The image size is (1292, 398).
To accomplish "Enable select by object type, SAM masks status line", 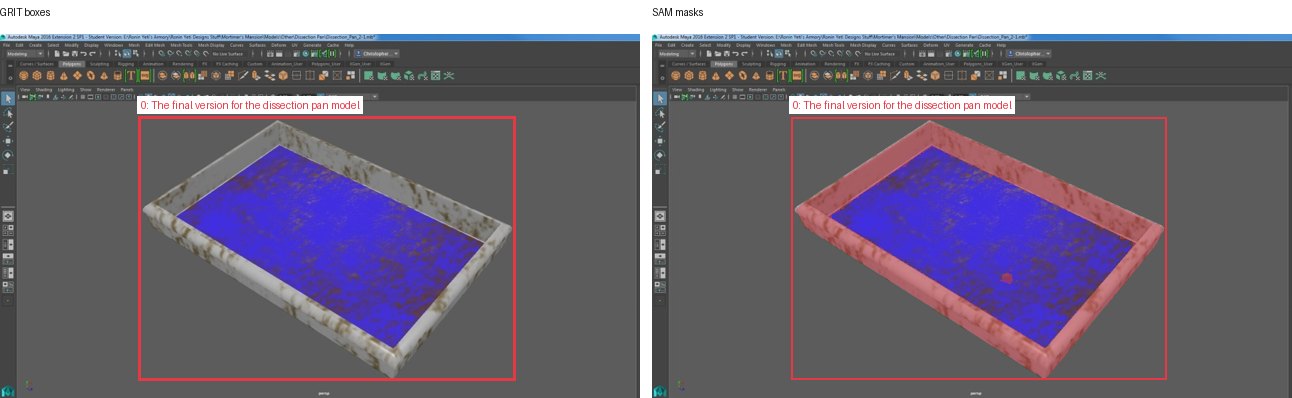I will 778,54.
